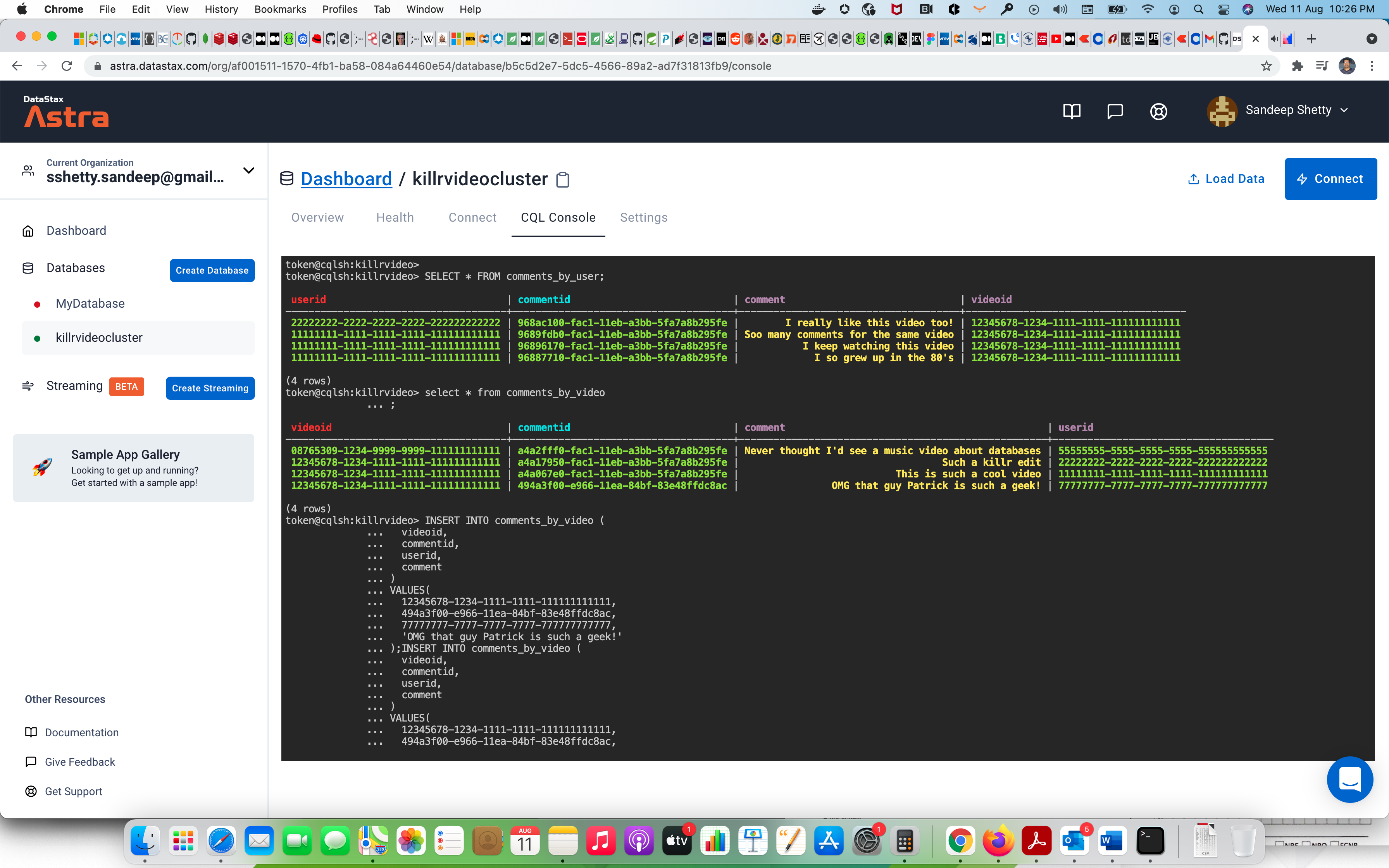Open the Bookmarks menu in menu bar
Image resolution: width=1389 pixels, height=868 pixels.
pos(280,9)
